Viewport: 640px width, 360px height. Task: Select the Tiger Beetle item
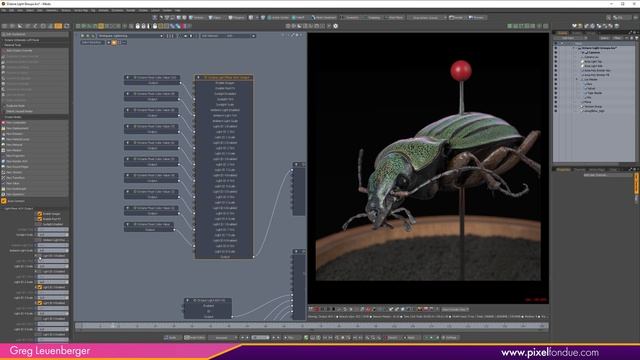[x=594, y=93]
